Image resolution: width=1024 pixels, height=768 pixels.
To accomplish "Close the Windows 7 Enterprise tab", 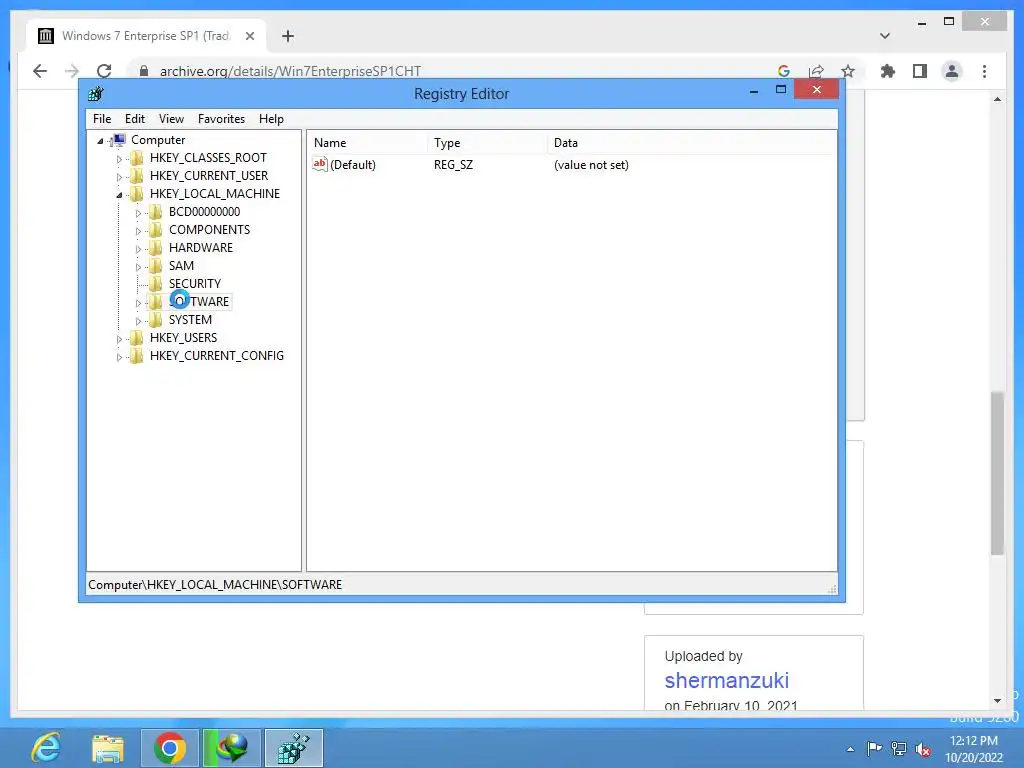I will pos(249,36).
